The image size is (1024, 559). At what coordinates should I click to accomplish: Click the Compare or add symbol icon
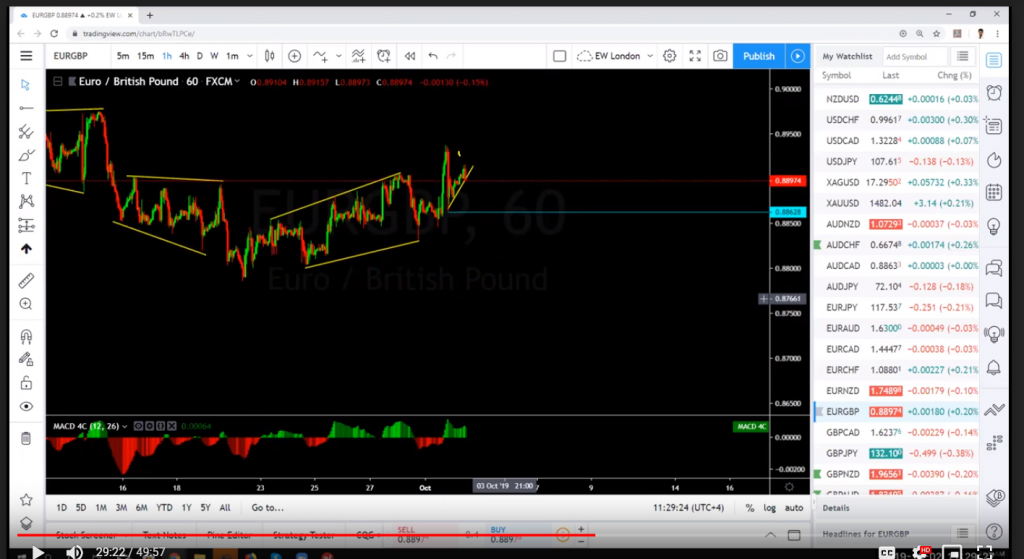(295, 56)
